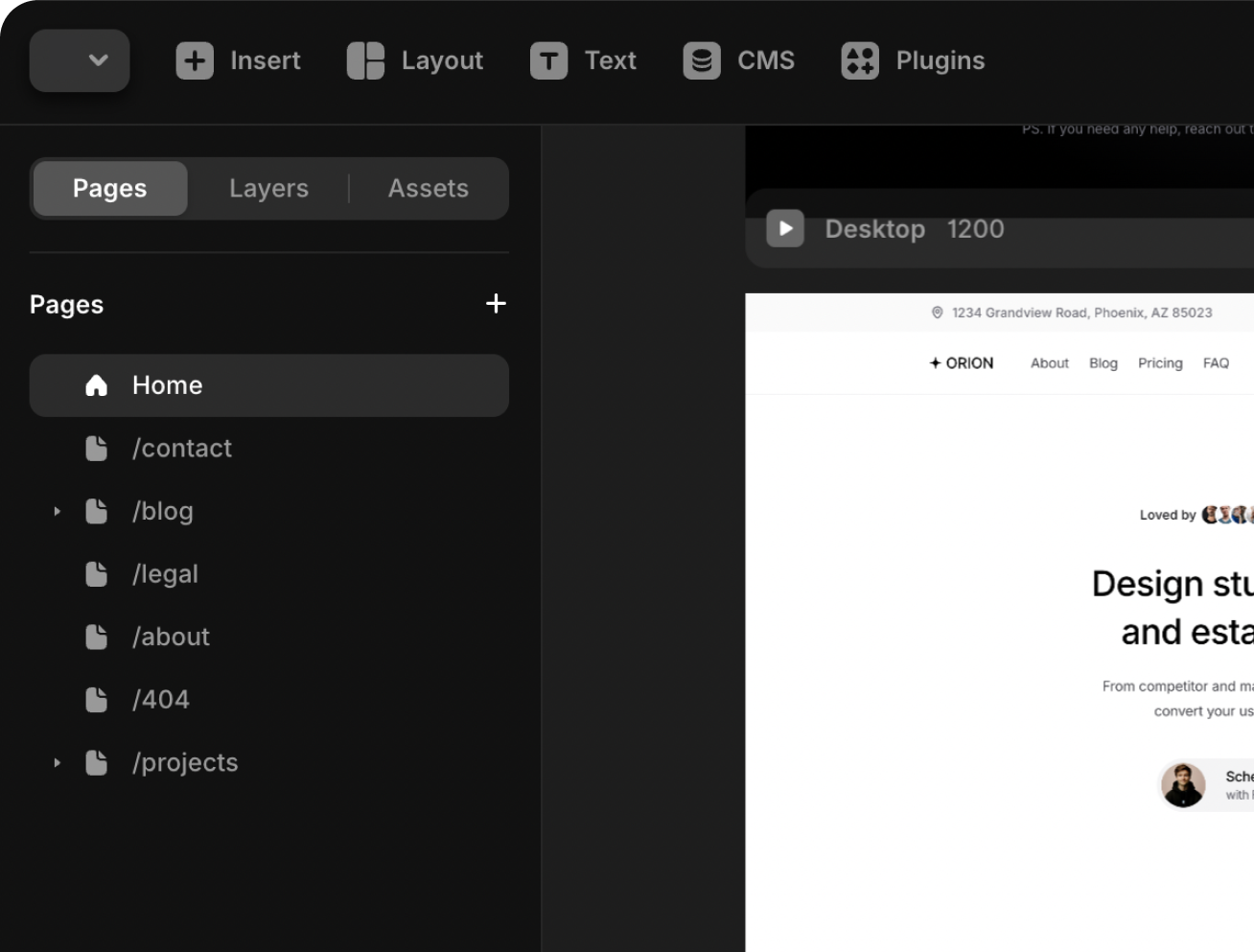Open the Pricing link in the site navbar
Image resolution: width=1254 pixels, height=952 pixels.
point(1160,363)
